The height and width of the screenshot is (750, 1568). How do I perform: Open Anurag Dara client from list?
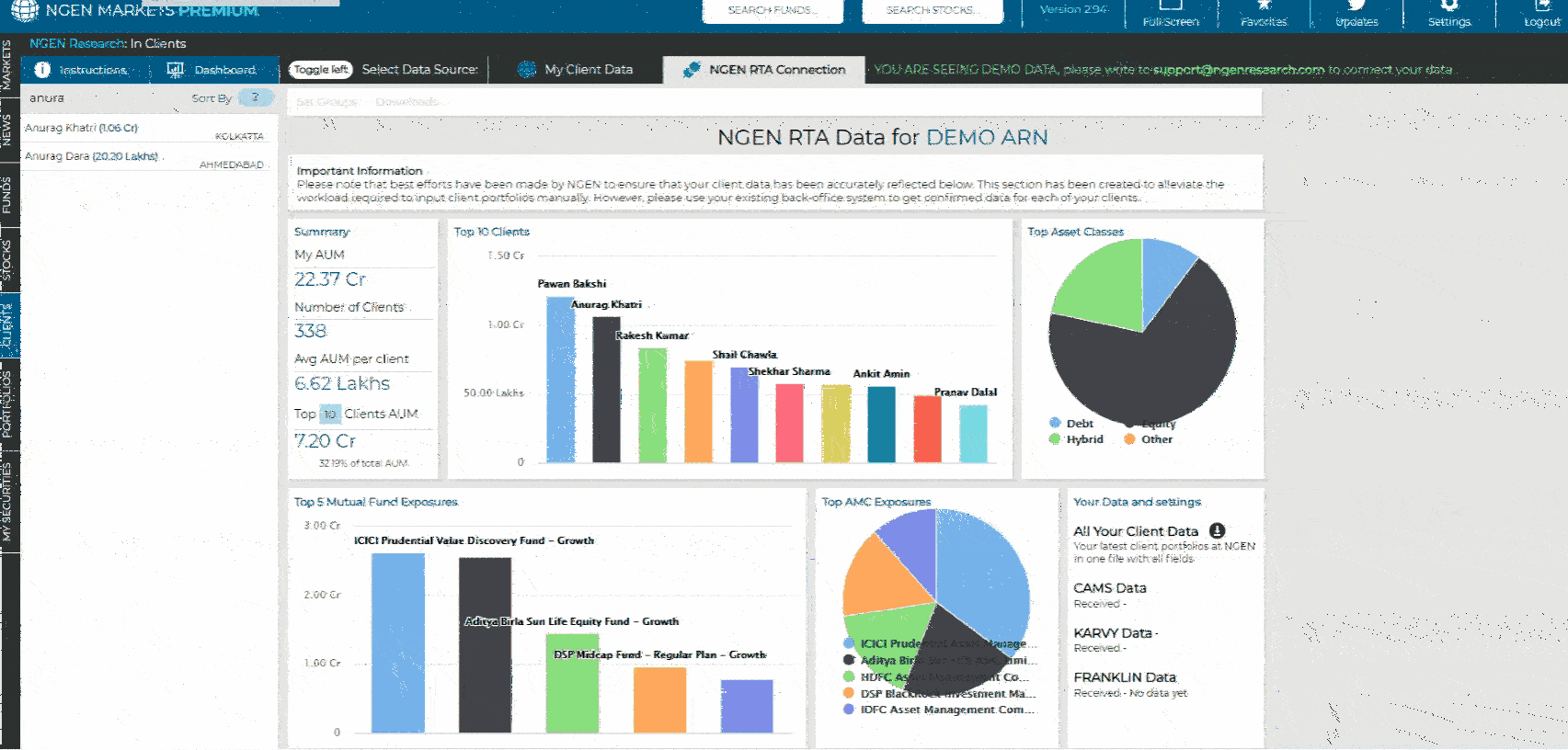91,156
